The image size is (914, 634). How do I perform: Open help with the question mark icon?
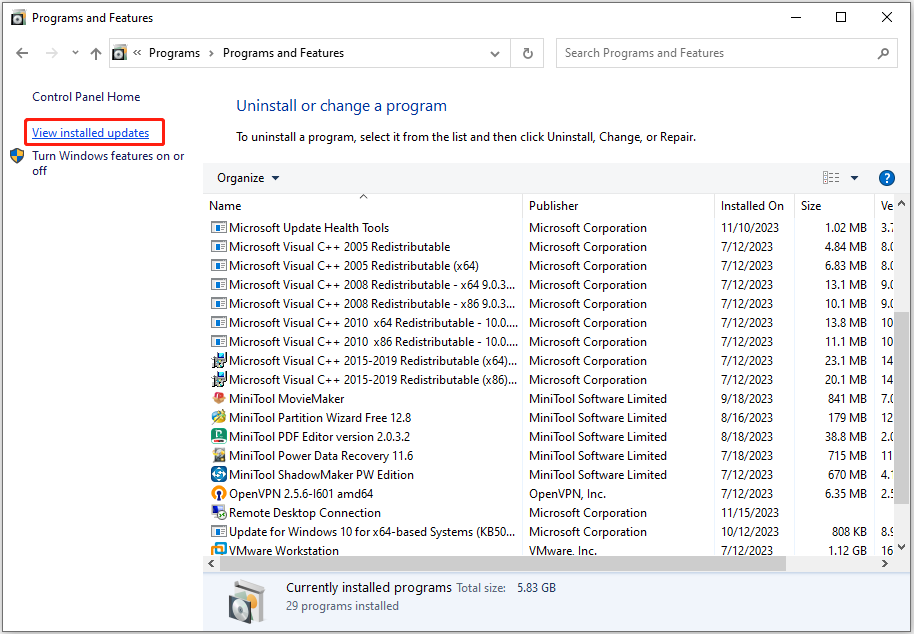[887, 178]
